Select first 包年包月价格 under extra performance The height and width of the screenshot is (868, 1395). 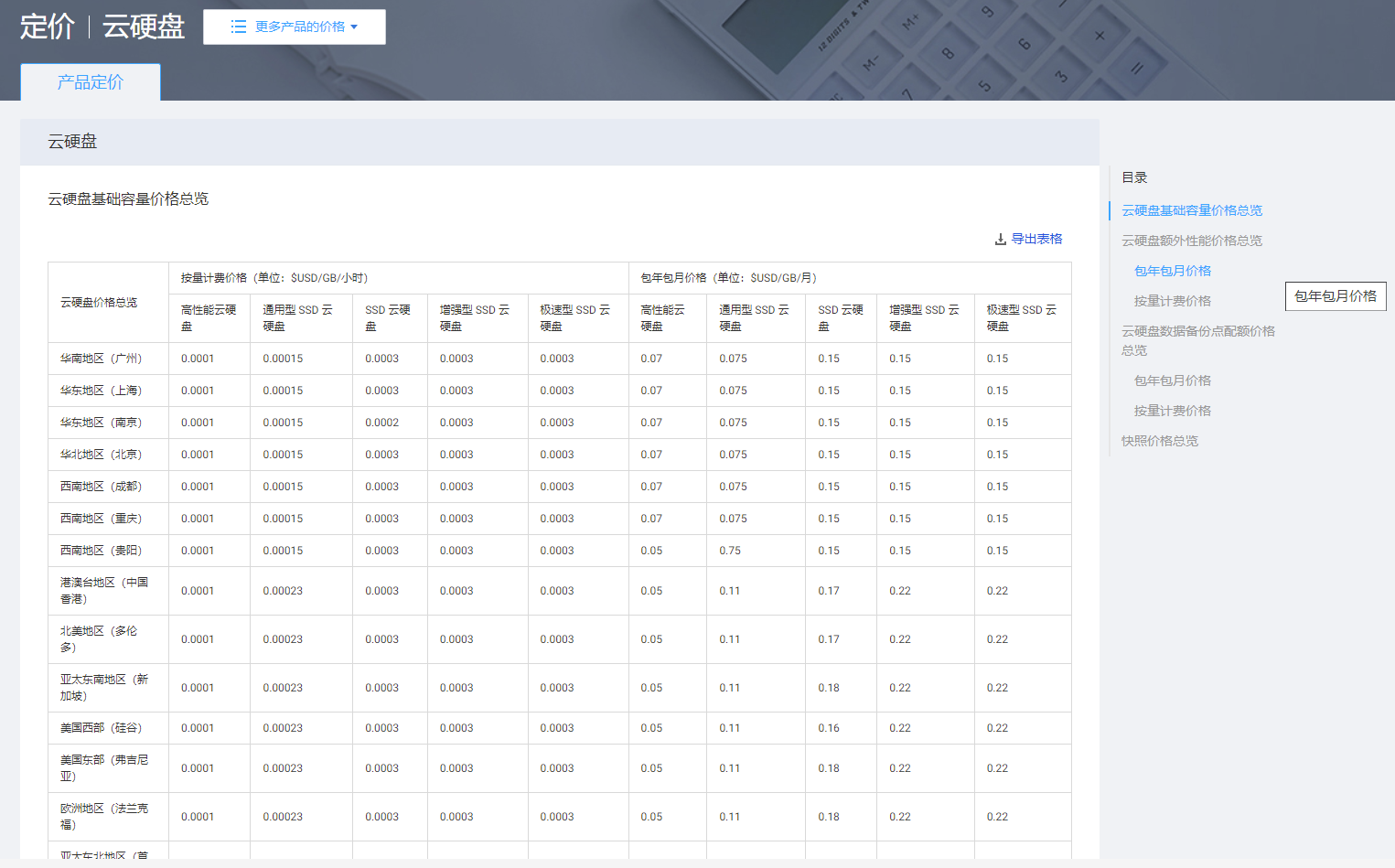click(1172, 271)
